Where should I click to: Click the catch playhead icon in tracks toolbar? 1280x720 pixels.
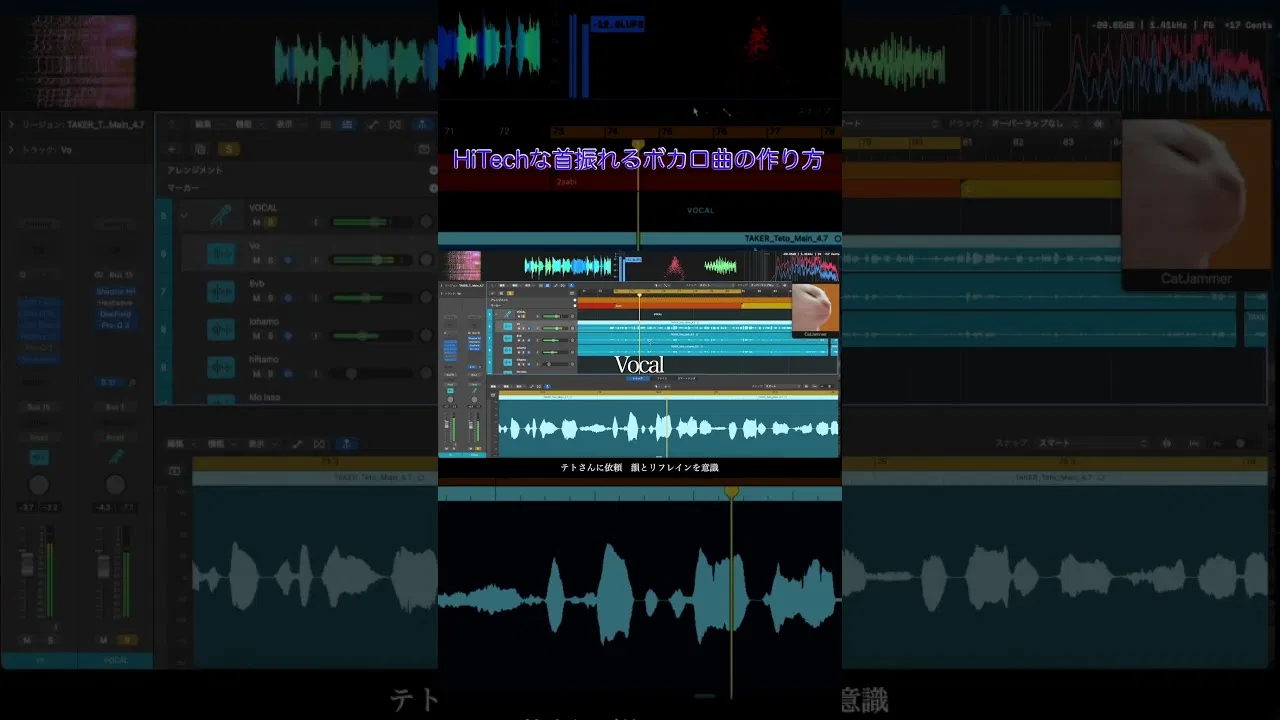[x=422, y=125]
